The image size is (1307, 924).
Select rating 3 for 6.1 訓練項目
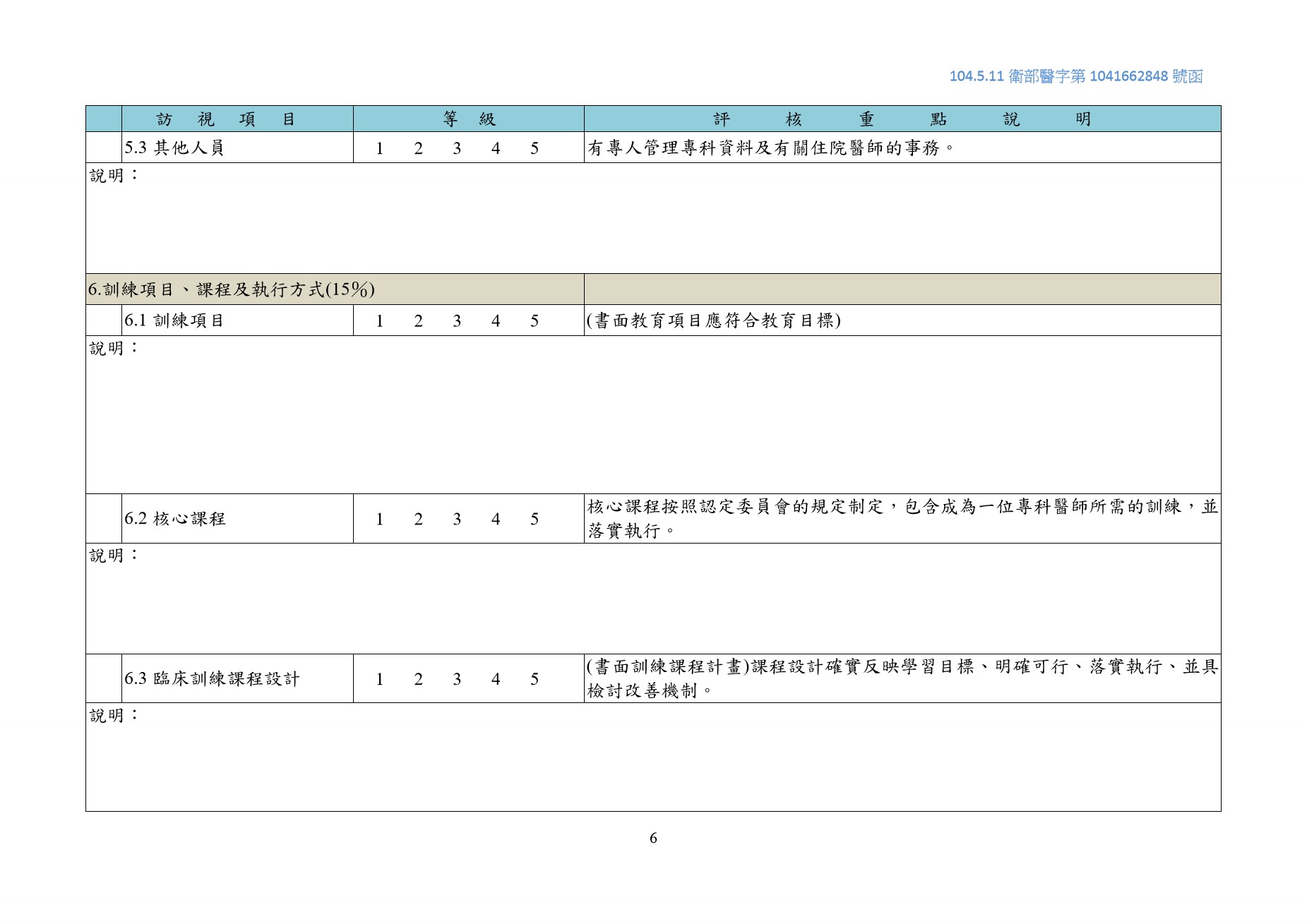(x=457, y=321)
